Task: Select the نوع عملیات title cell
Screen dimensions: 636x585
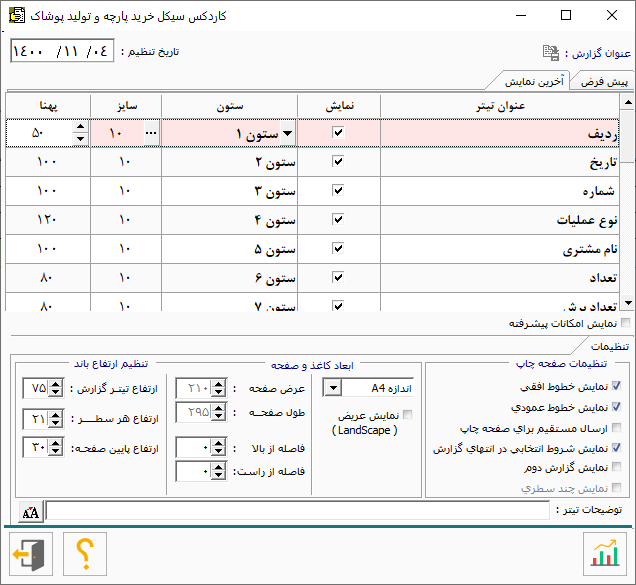Action: [500, 220]
